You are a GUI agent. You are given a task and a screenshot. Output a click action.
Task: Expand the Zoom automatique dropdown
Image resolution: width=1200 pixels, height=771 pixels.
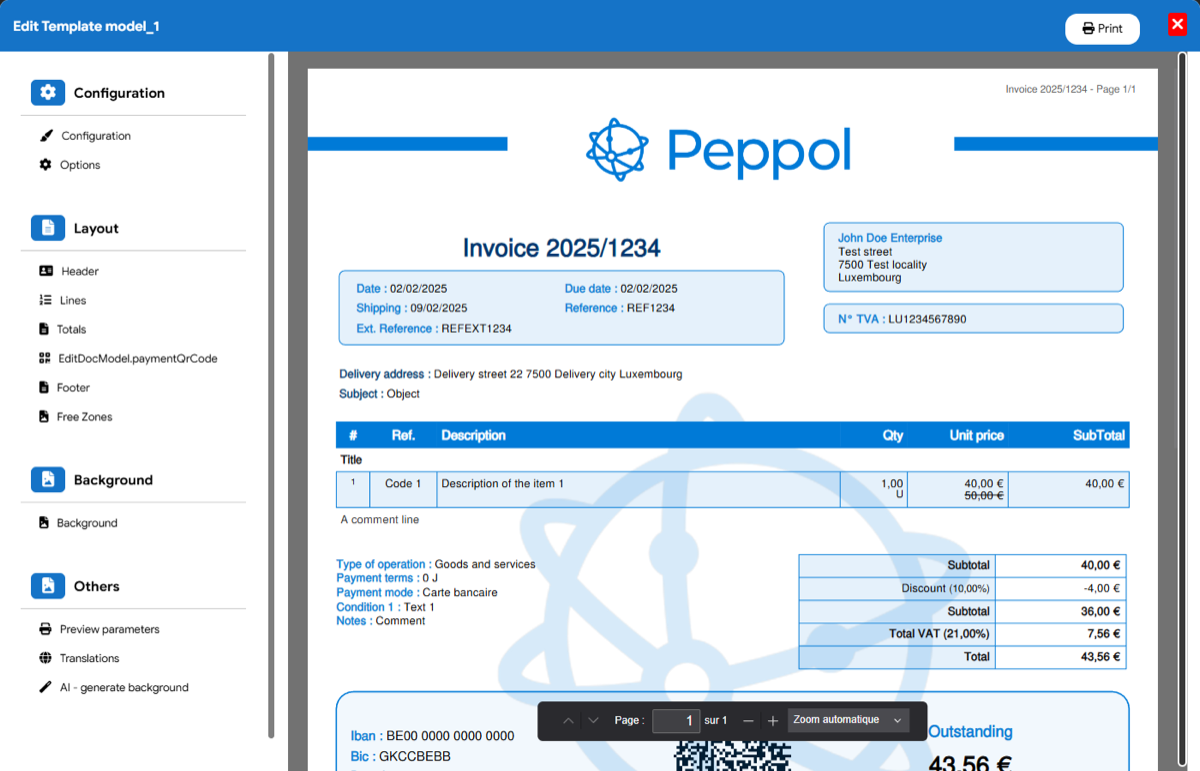(848, 720)
